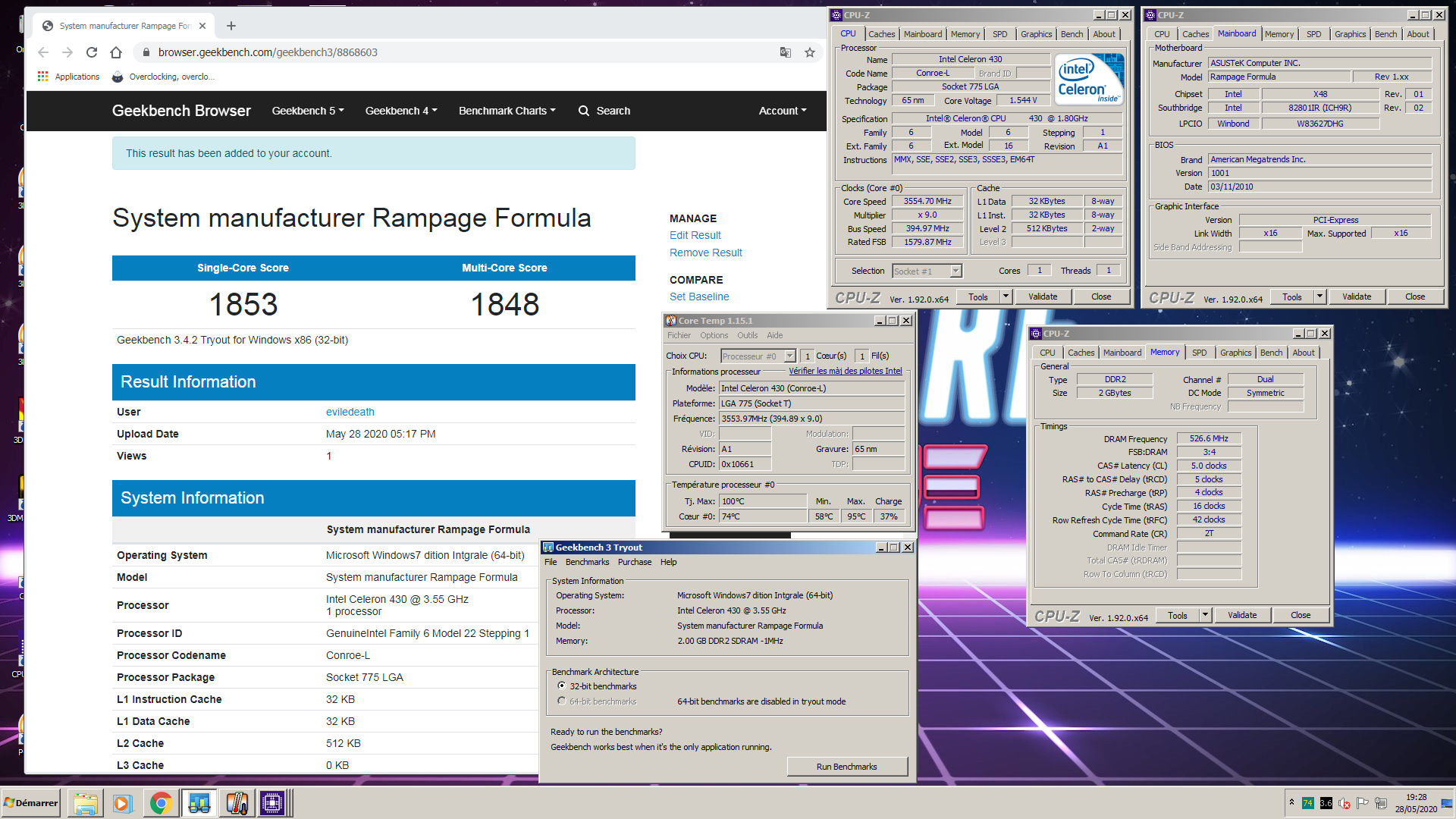The width and height of the screenshot is (1456, 819).
Task: Click the Chrome address bar URL
Action: [x=268, y=52]
